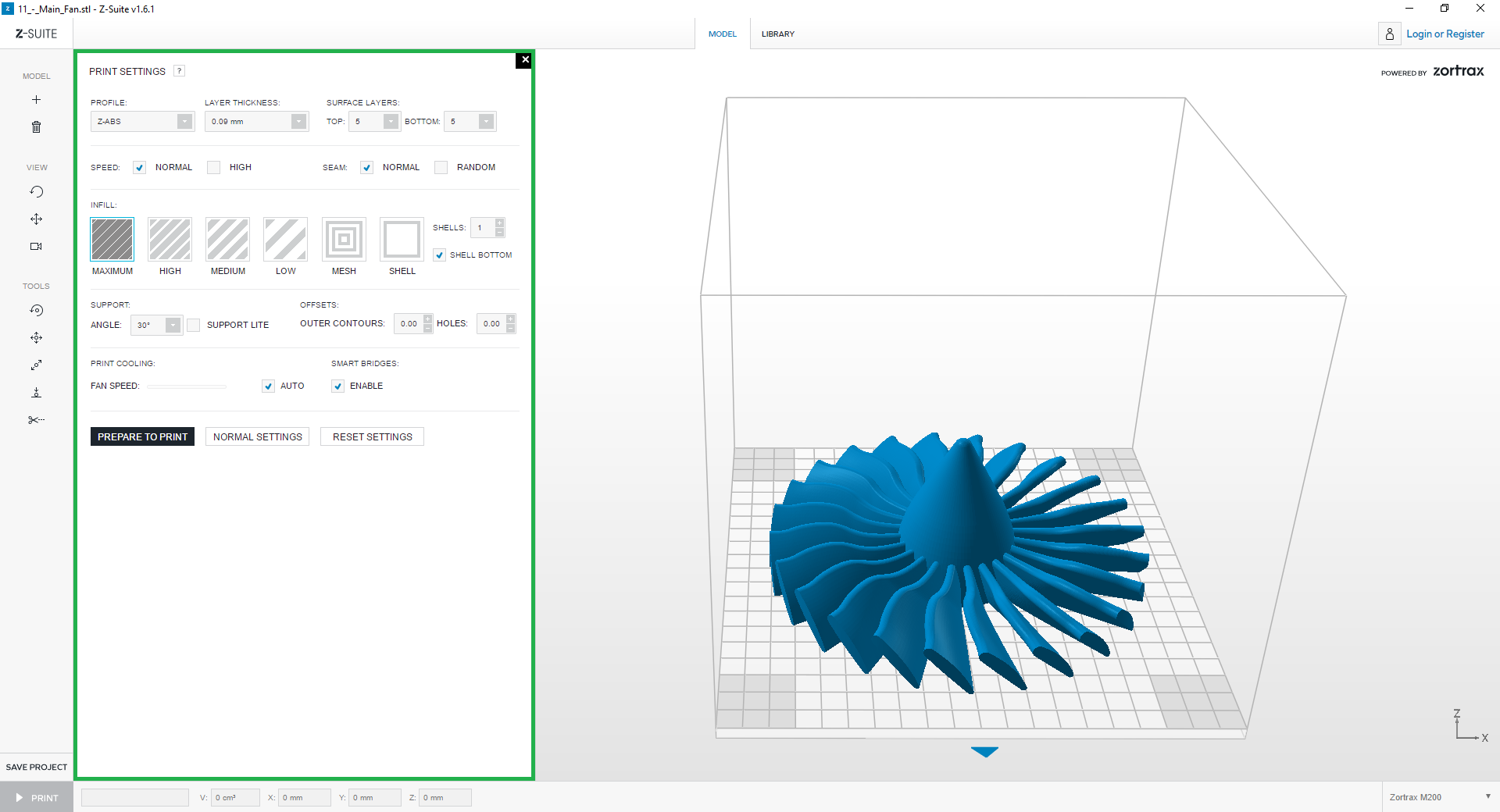Click RESET SETTINGS button
This screenshot has width=1500, height=812.
372,436
